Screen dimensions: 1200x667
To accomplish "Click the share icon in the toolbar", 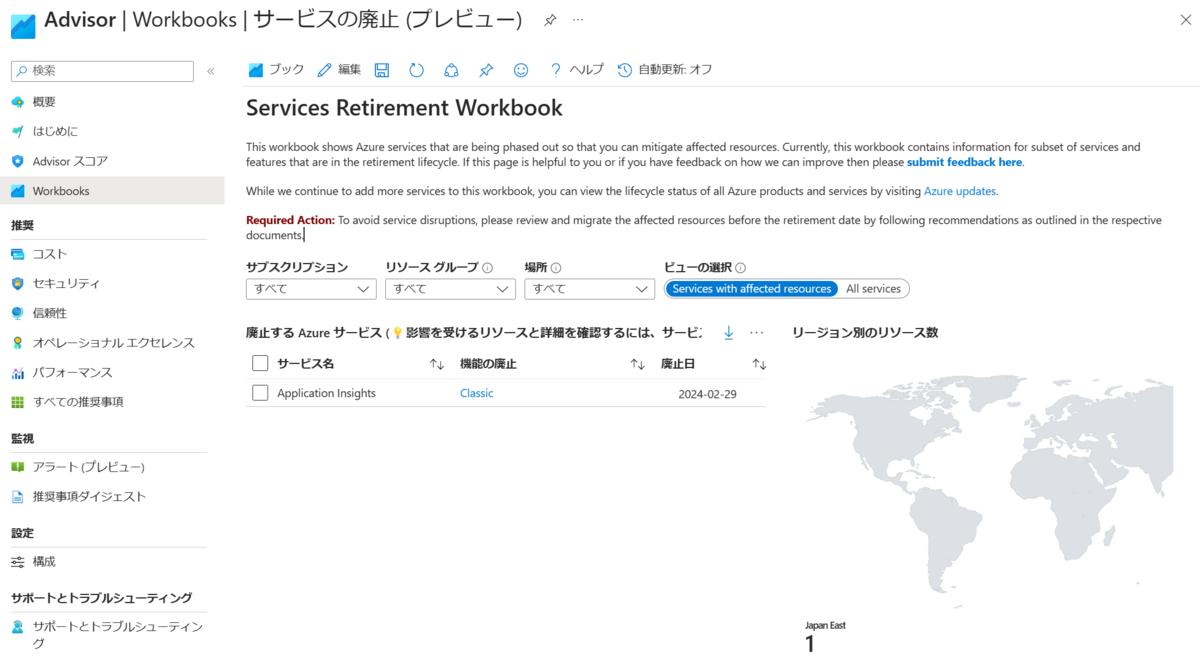I will [x=451, y=70].
